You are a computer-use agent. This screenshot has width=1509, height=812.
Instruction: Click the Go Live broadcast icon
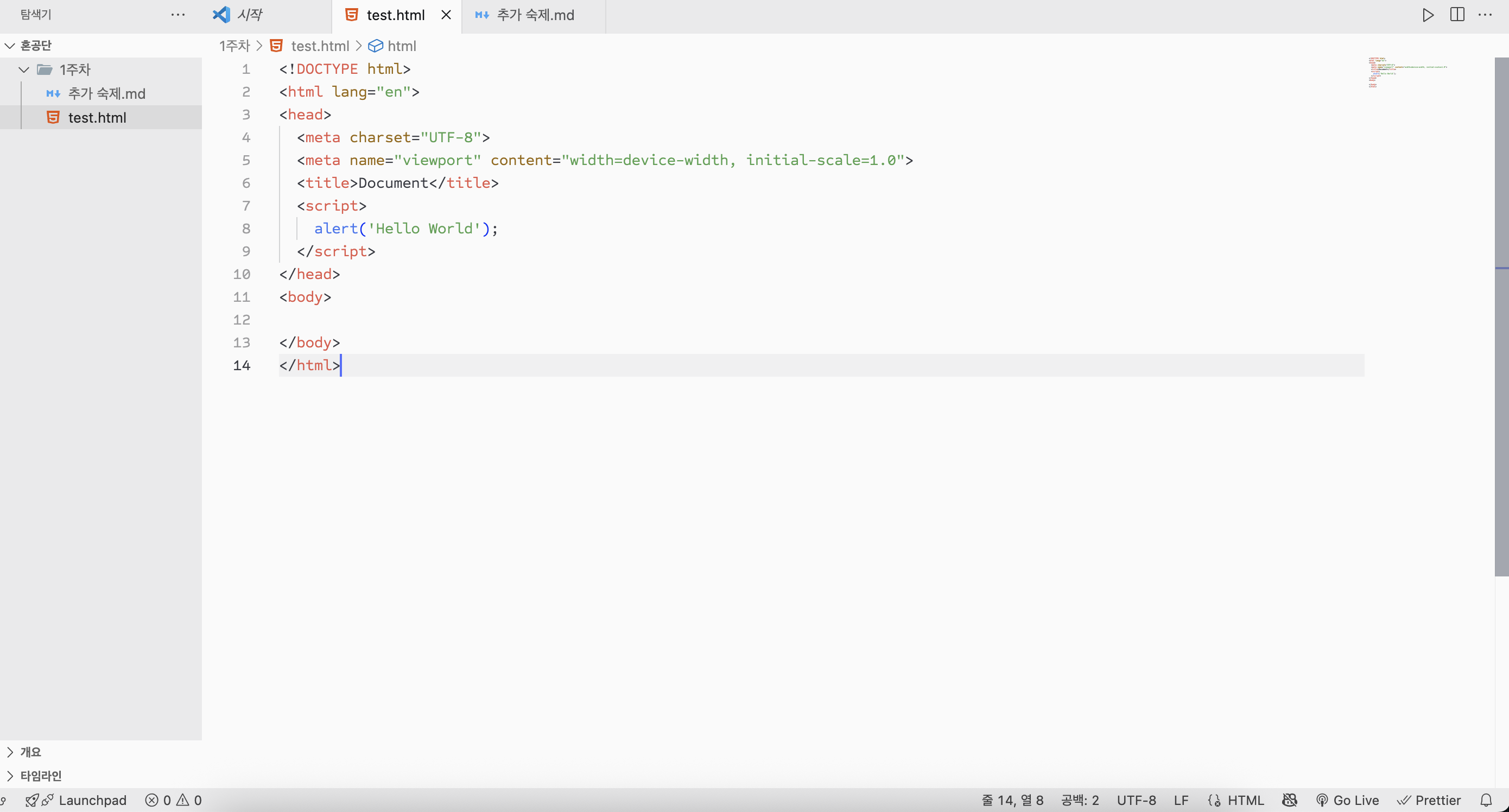pos(1322,800)
